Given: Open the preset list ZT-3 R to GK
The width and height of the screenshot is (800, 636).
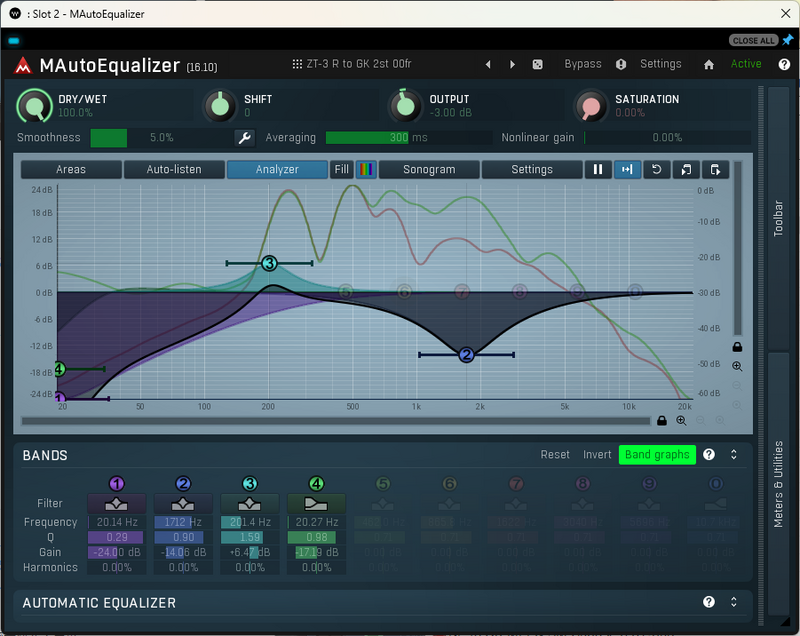Looking at the screenshot, I should click(x=352, y=64).
